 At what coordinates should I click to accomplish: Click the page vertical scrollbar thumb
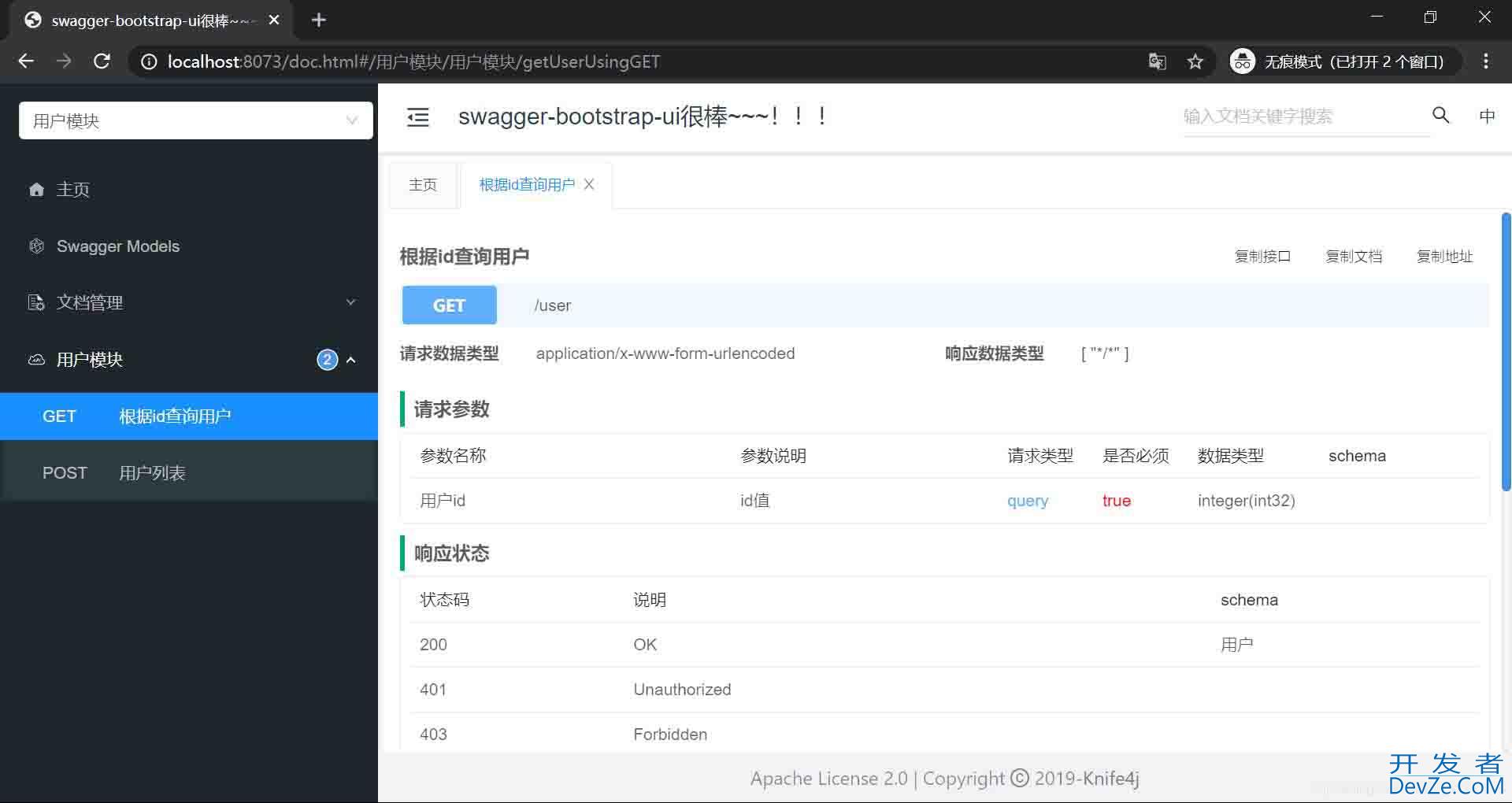(1506, 352)
